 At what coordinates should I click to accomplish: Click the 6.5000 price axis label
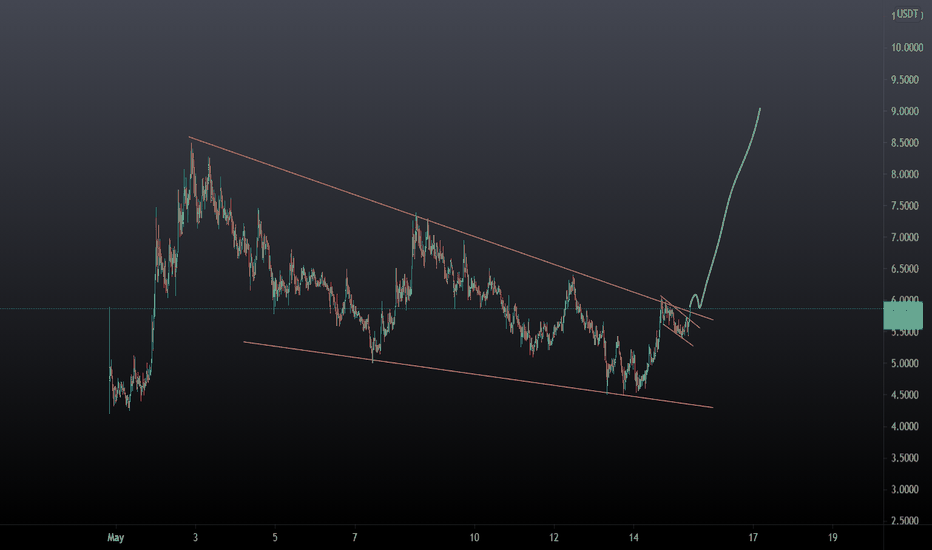coord(904,269)
